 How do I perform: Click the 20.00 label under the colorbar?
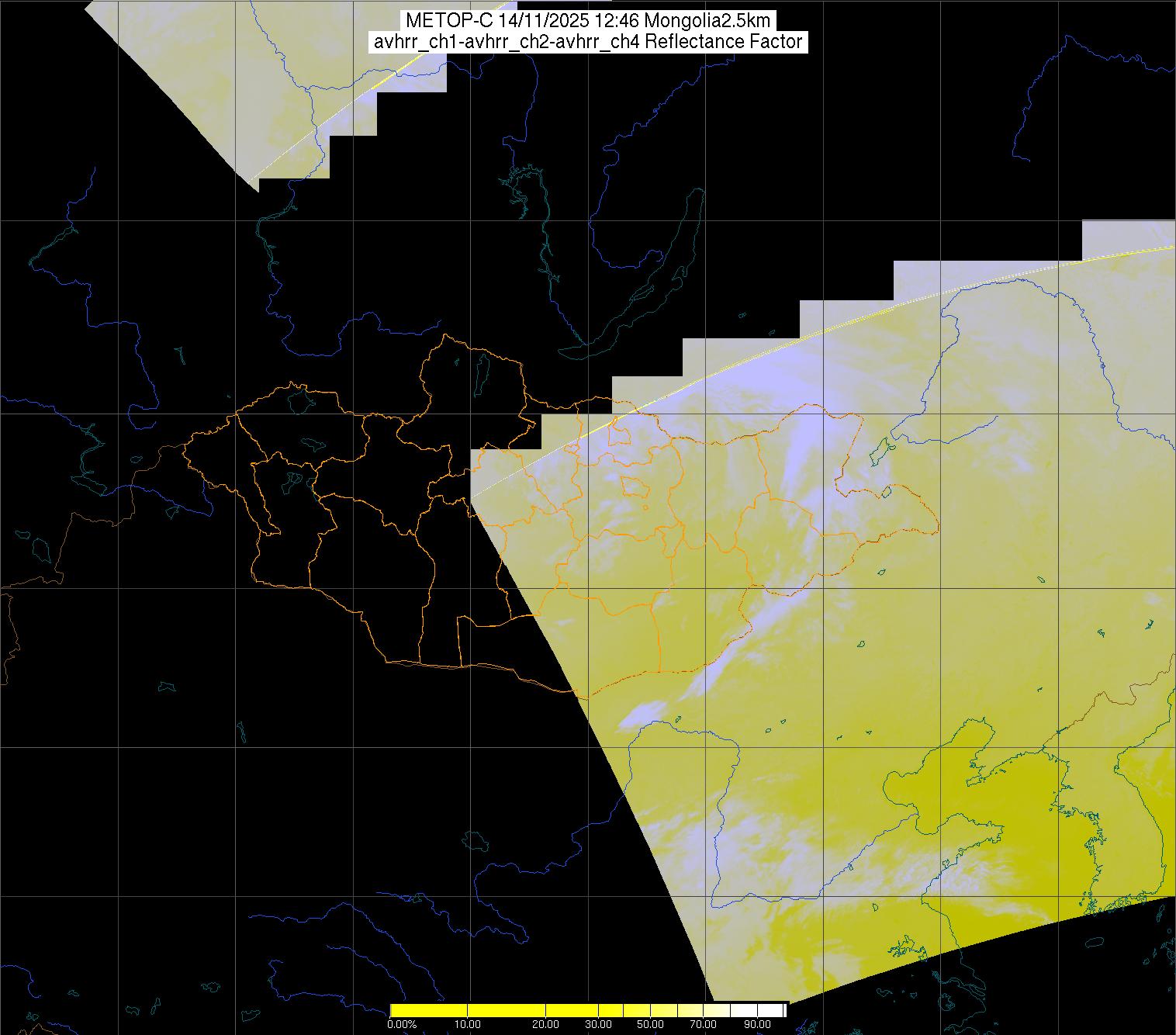(x=545, y=1024)
